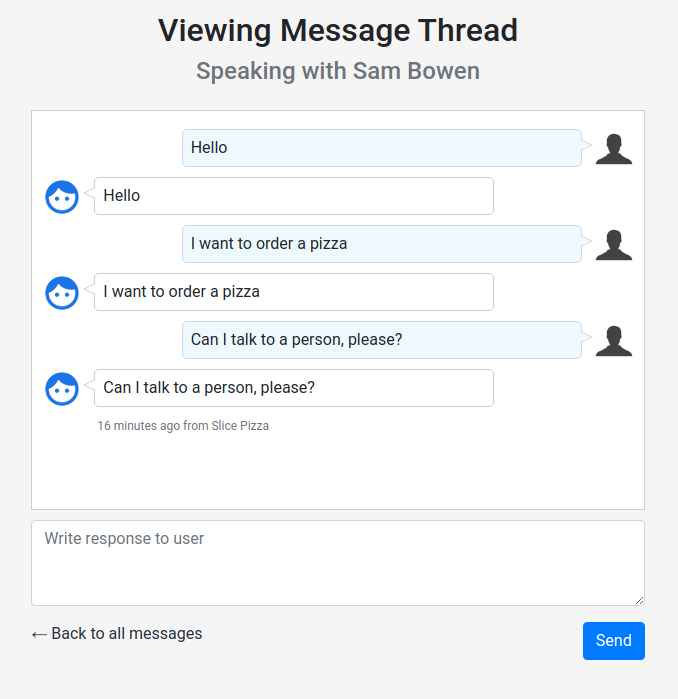Image resolution: width=678 pixels, height=699 pixels.
Task: Click the "16 minutes ago from Slice Pizza" timestamp
Action: tap(183, 426)
